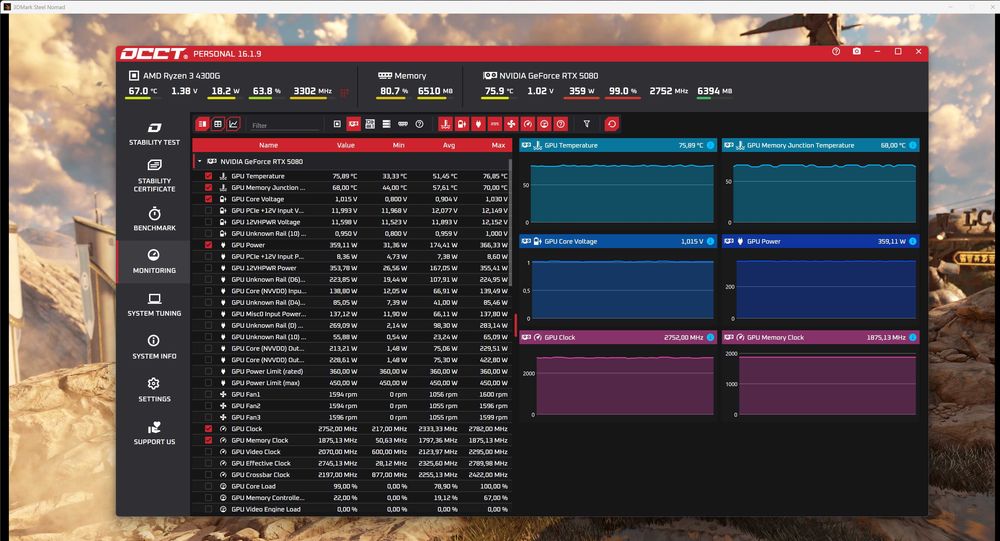Uncheck the GPU Clock row checkbox
The height and width of the screenshot is (541, 1000).
[x=209, y=429]
